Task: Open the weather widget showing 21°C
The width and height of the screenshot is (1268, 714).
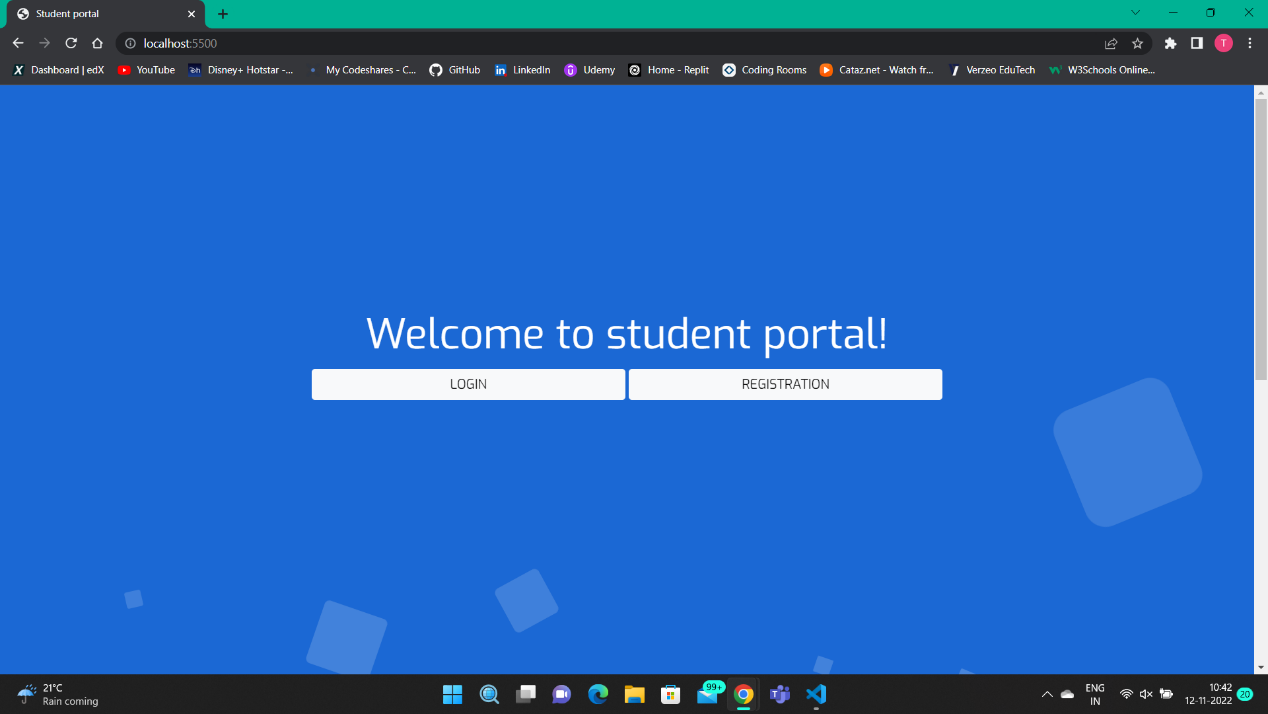Action: click(x=58, y=694)
